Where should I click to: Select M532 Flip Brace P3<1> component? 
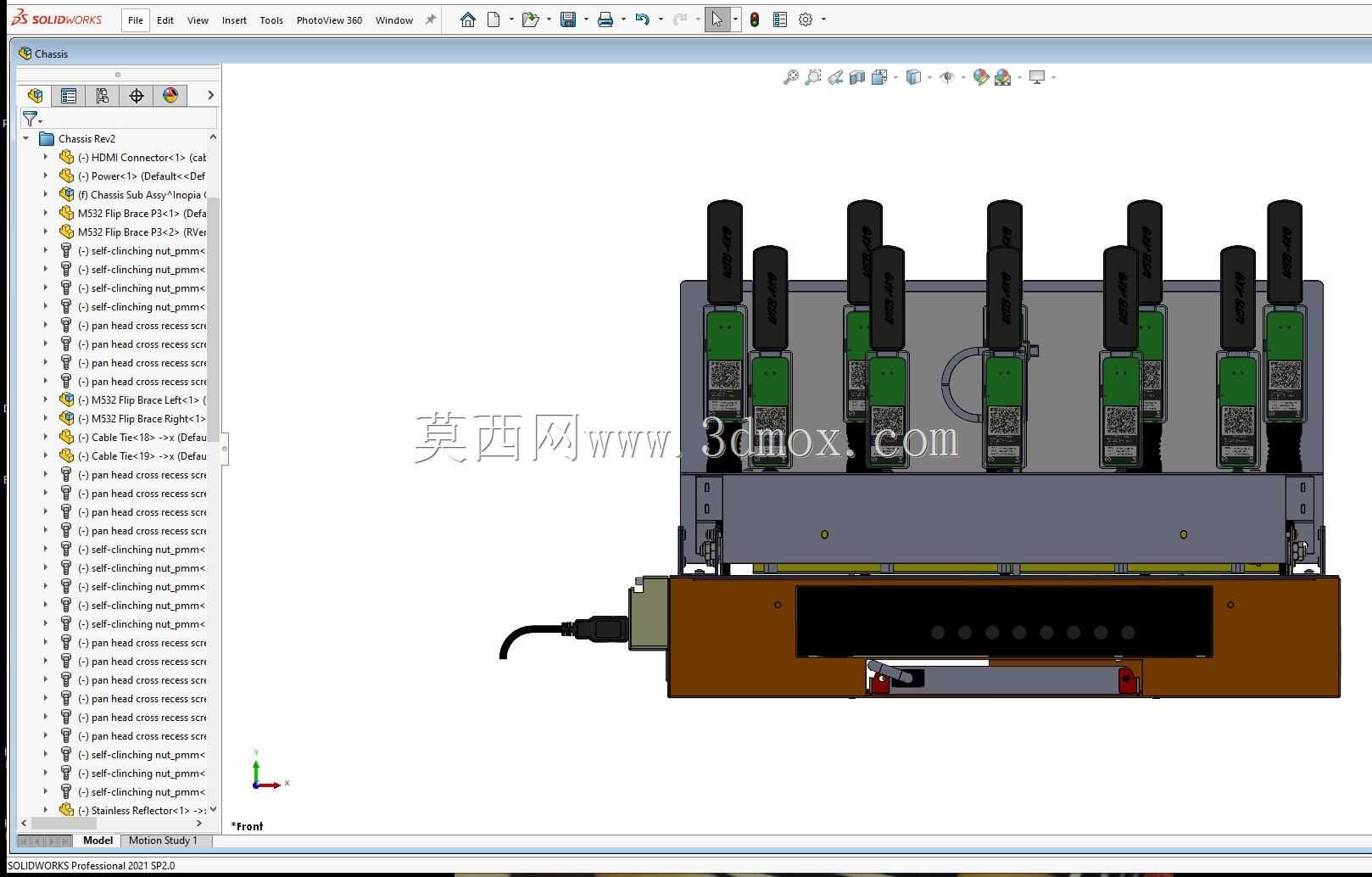[132, 213]
